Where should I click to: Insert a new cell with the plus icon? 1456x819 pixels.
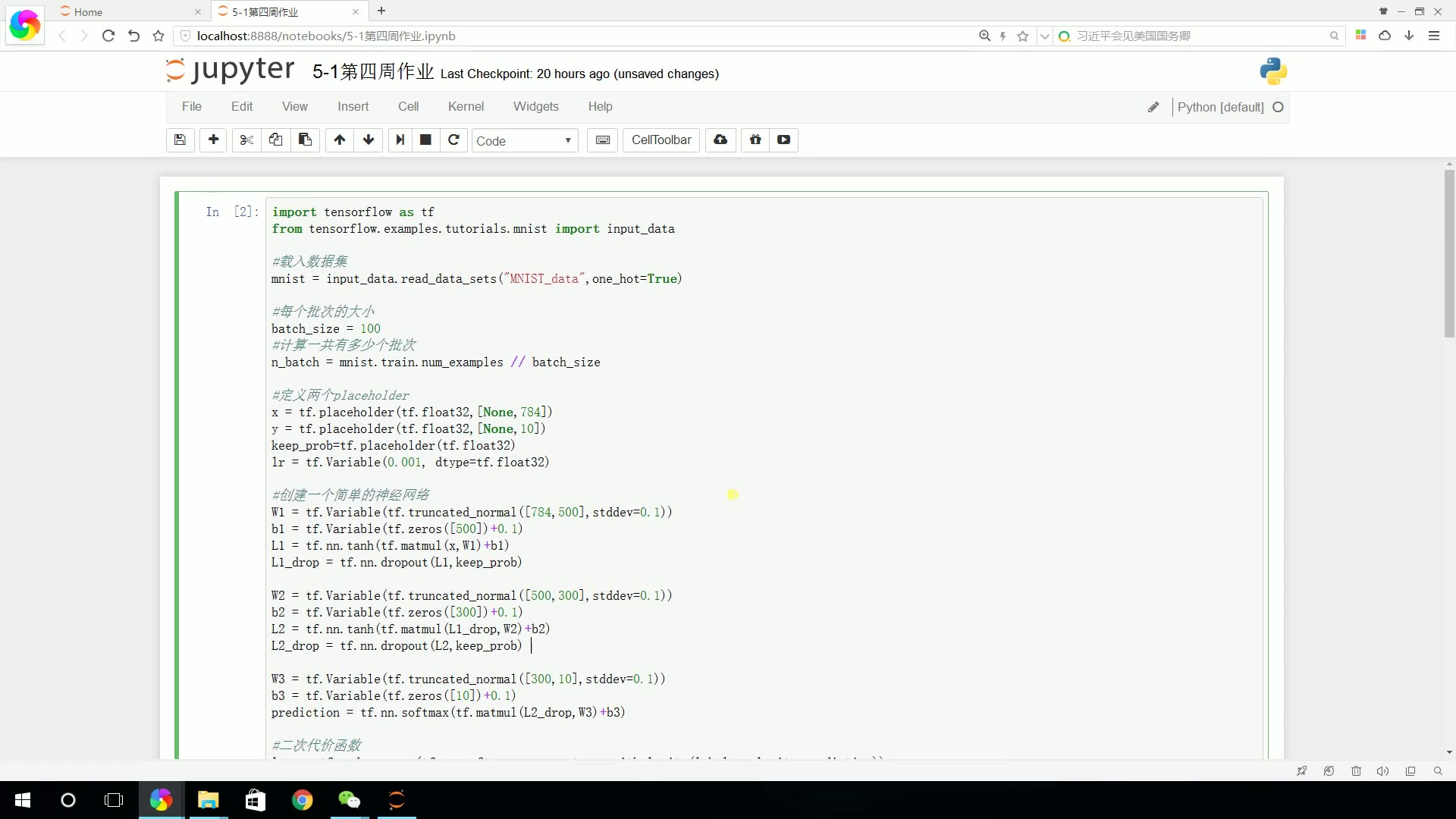coord(213,140)
